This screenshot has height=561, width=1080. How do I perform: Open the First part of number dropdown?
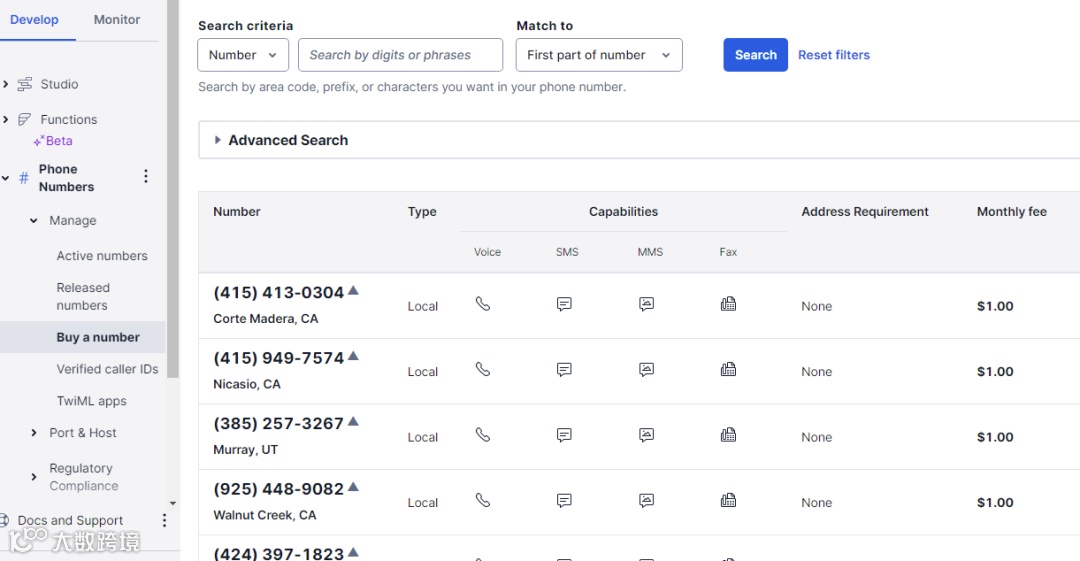tap(599, 55)
